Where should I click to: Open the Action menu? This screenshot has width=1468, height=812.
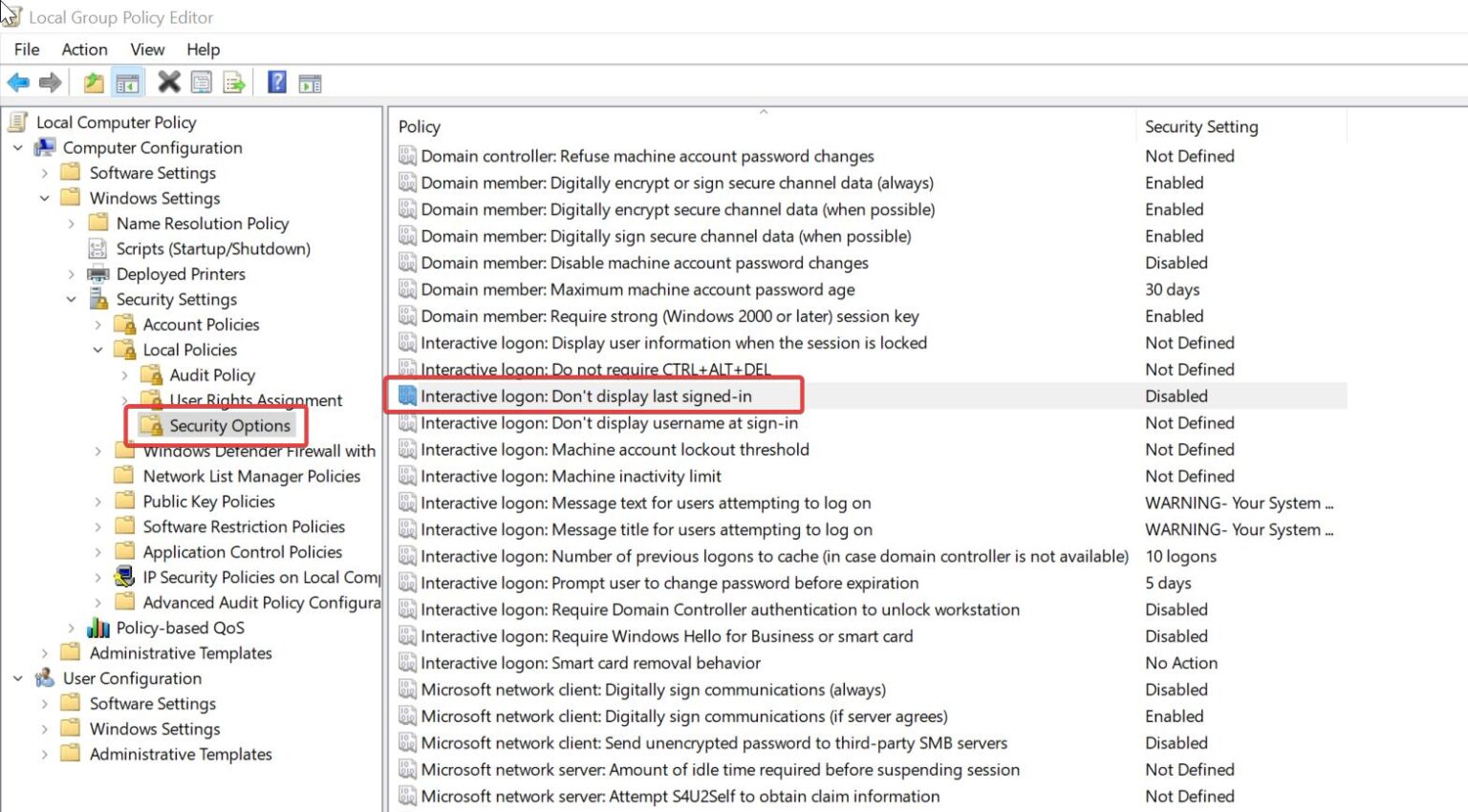pyautogui.click(x=84, y=49)
